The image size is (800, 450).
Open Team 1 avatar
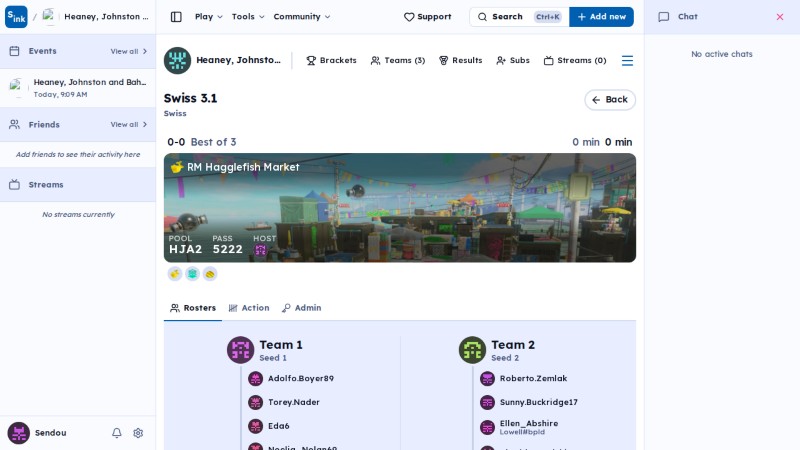click(240, 350)
